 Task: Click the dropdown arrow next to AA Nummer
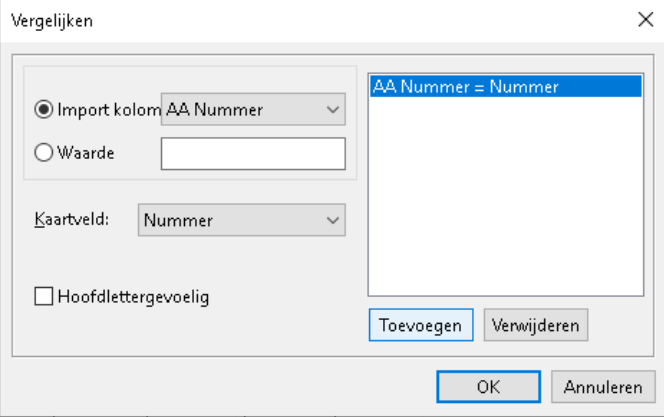pos(333,110)
